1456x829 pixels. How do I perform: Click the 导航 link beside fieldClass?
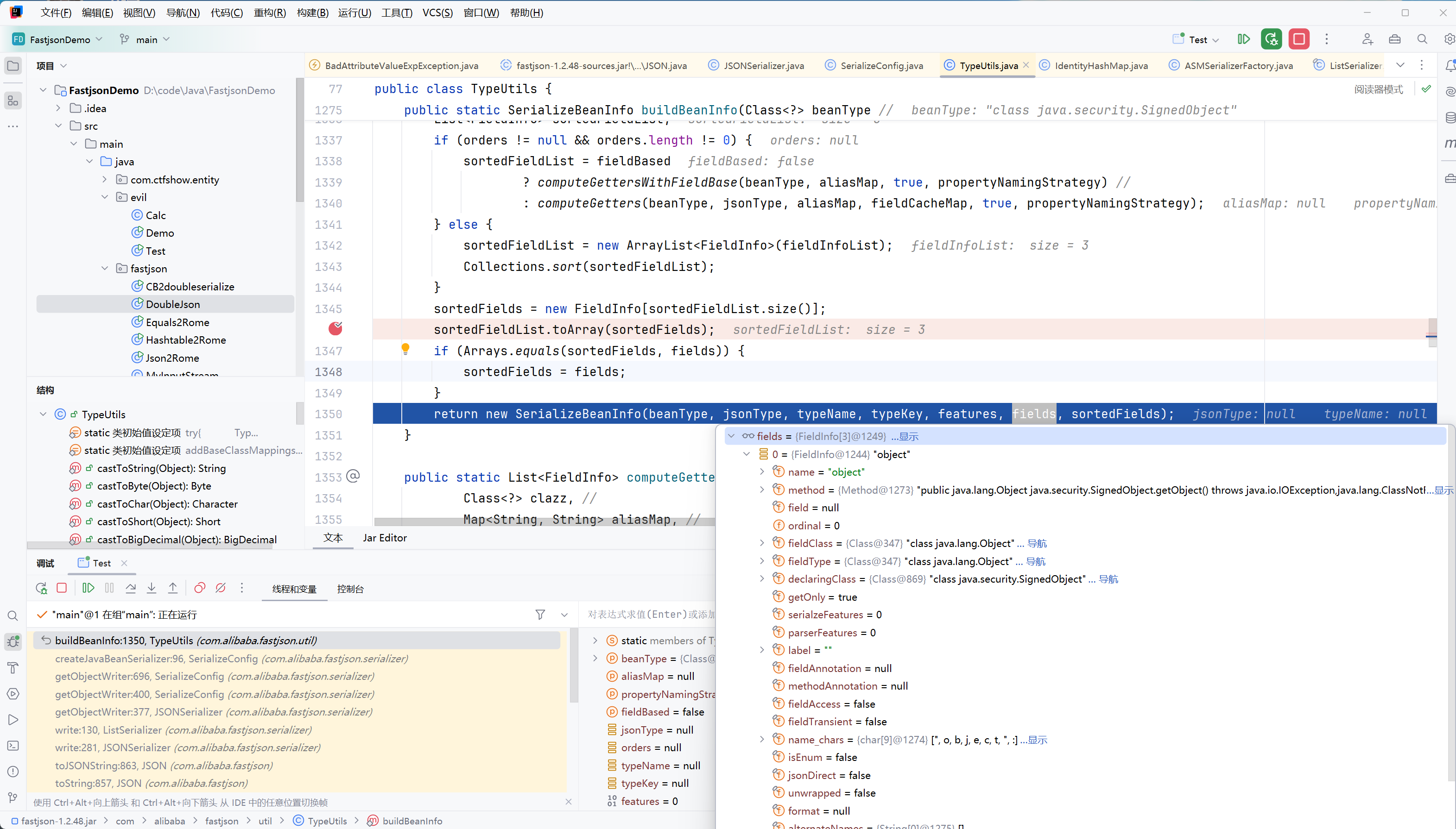click(x=1037, y=543)
